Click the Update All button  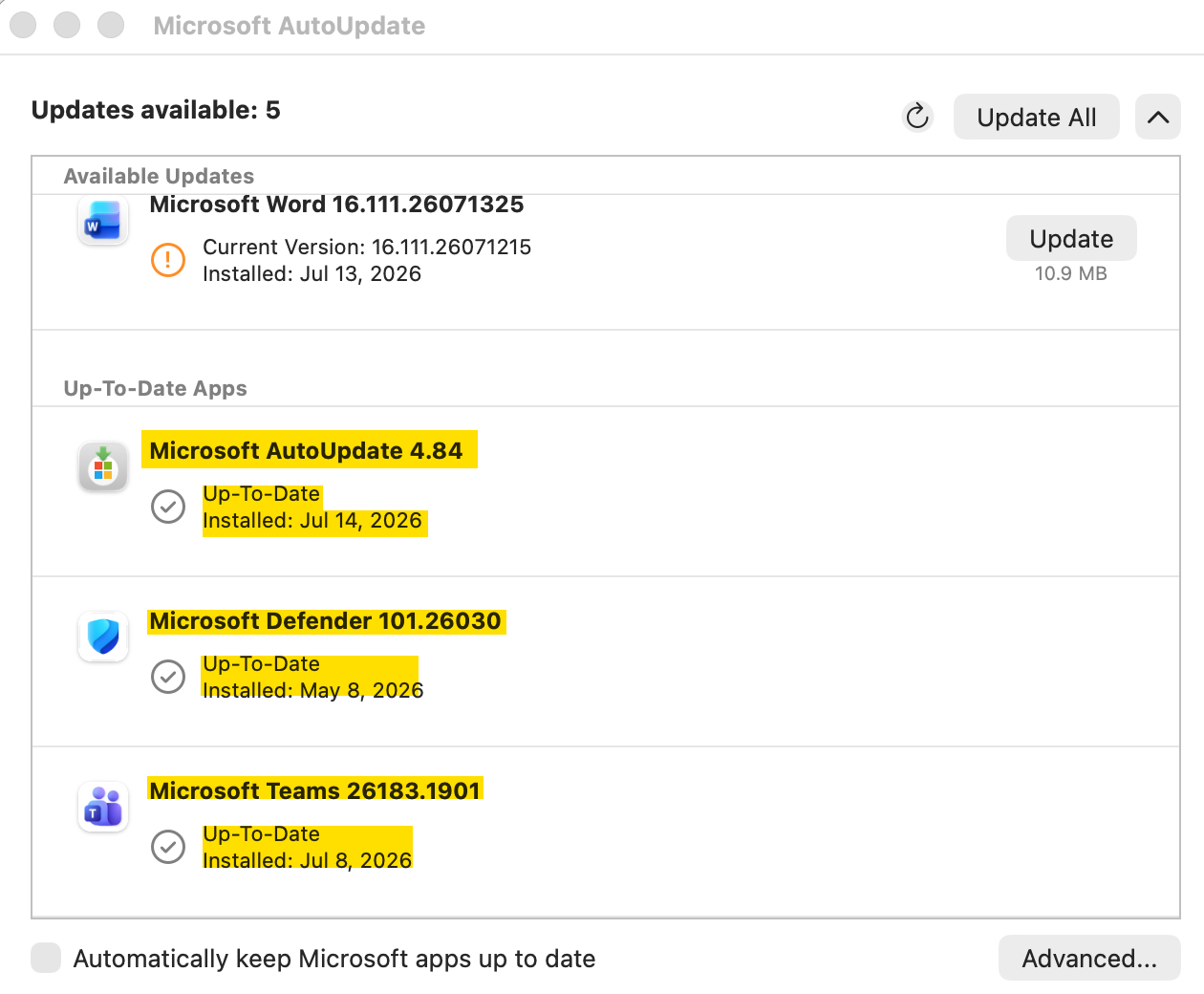(1036, 117)
